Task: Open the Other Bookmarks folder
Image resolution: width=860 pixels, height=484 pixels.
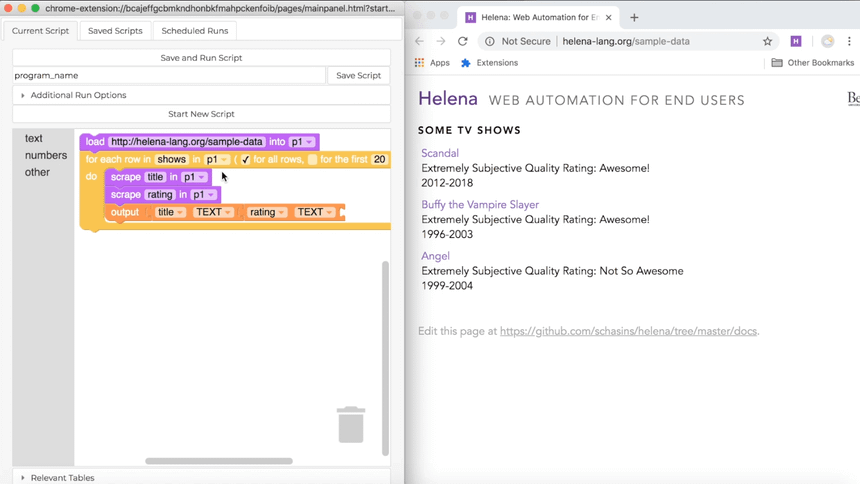Action: [812, 63]
